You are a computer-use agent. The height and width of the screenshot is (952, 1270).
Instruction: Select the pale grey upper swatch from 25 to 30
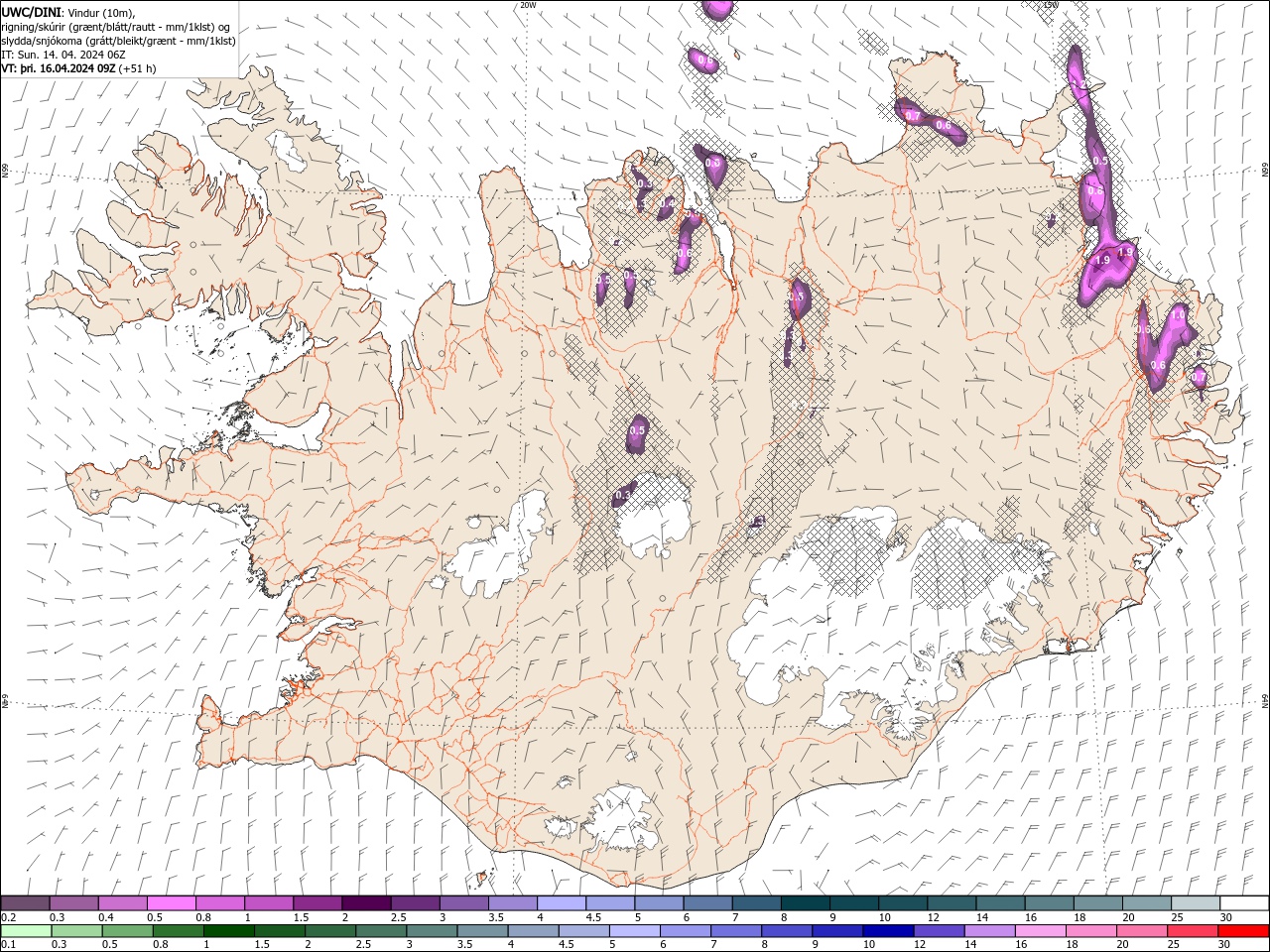pos(1196,903)
